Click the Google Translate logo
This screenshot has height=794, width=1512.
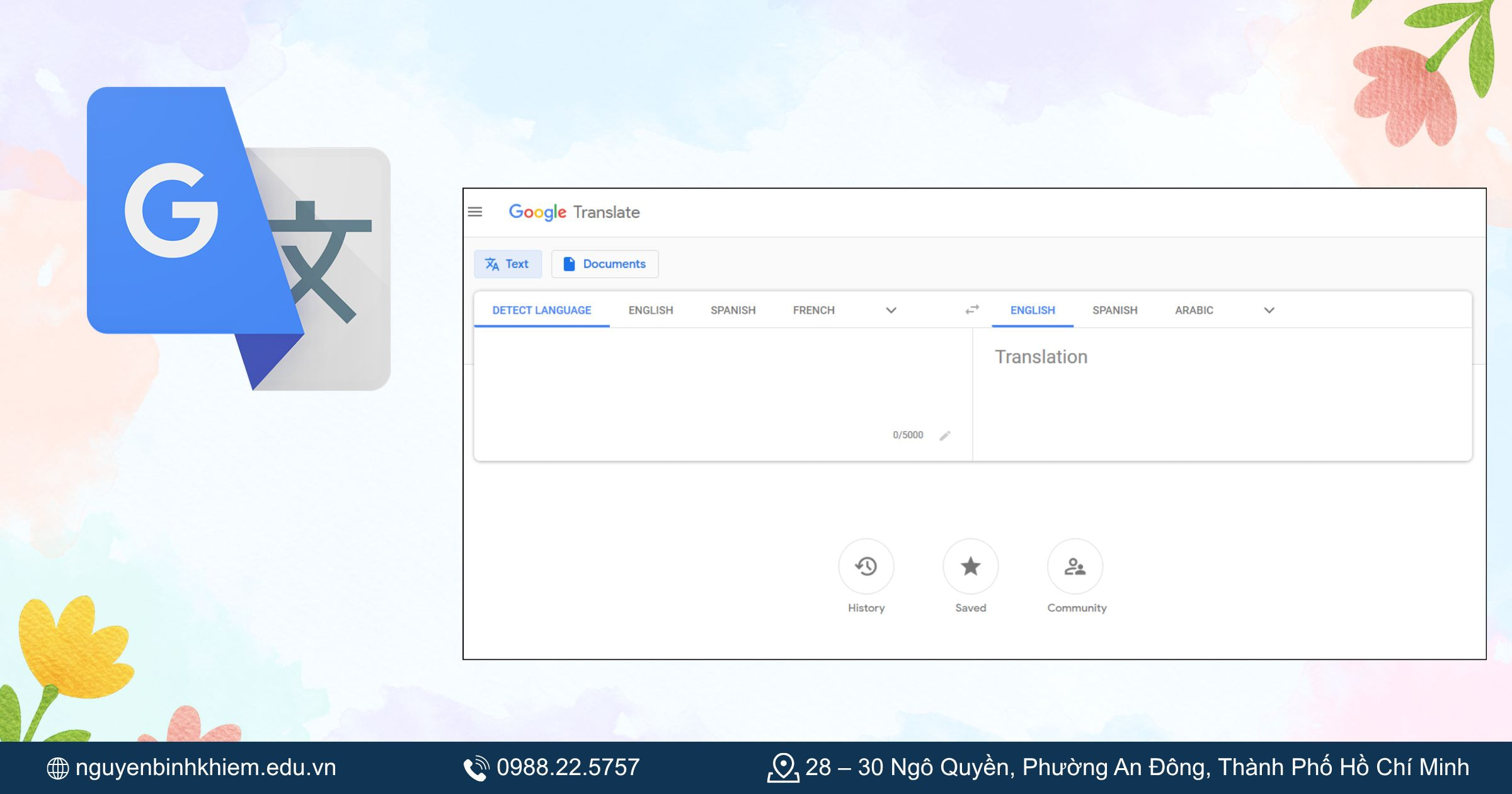coord(574,212)
